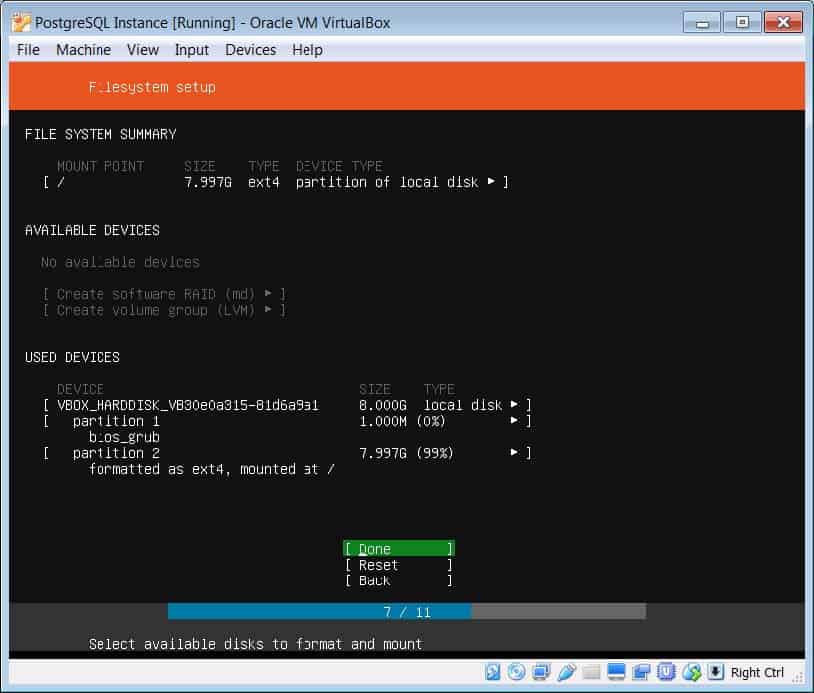The width and height of the screenshot is (814, 693).
Task: Click the 7.997G (99%) partition size
Action: point(406,453)
